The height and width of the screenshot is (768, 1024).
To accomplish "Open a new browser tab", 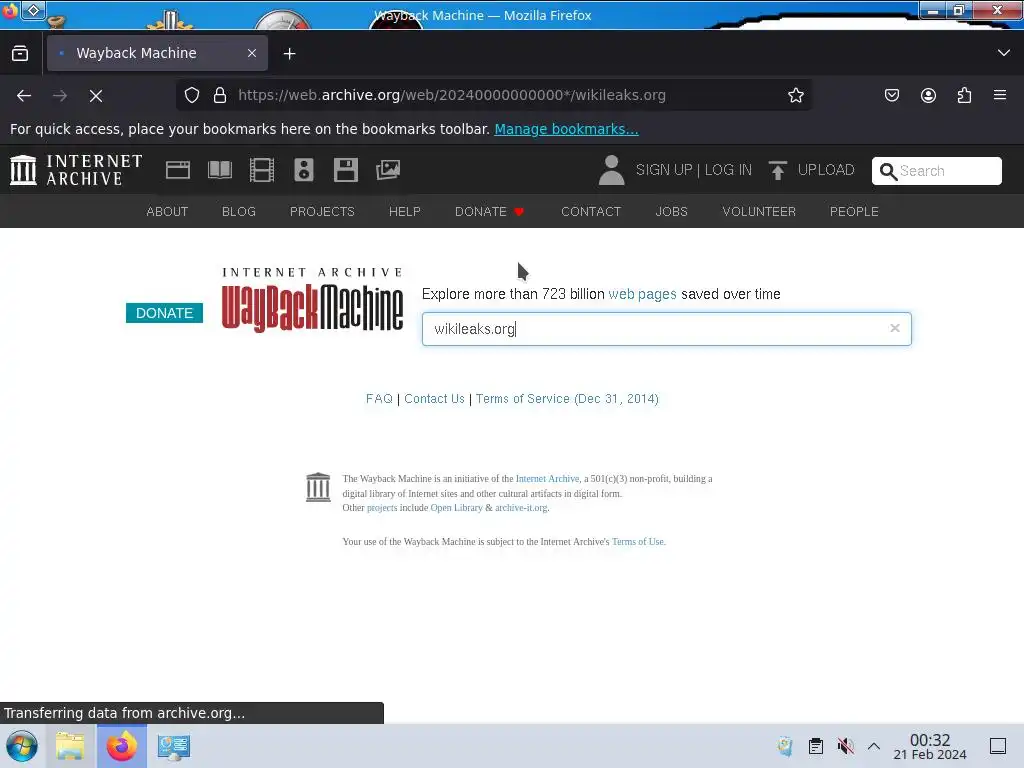I will [x=289, y=54].
